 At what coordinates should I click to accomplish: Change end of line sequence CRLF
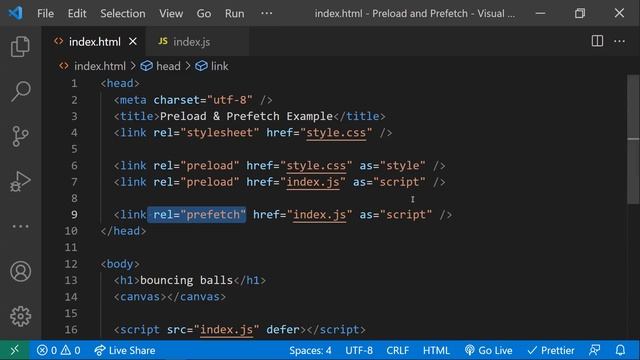click(398, 350)
